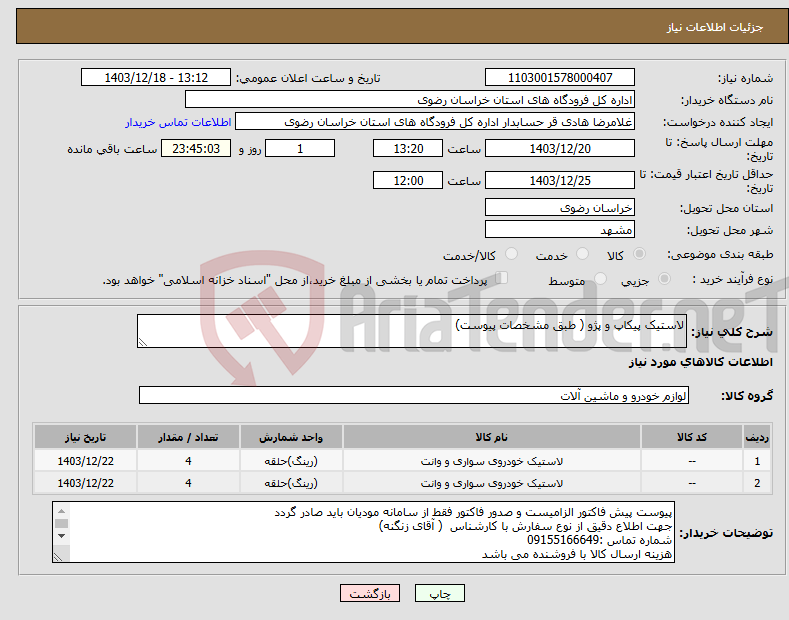Click unit cell in row 2
This screenshot has height=620, width=789.
(291, 483)
